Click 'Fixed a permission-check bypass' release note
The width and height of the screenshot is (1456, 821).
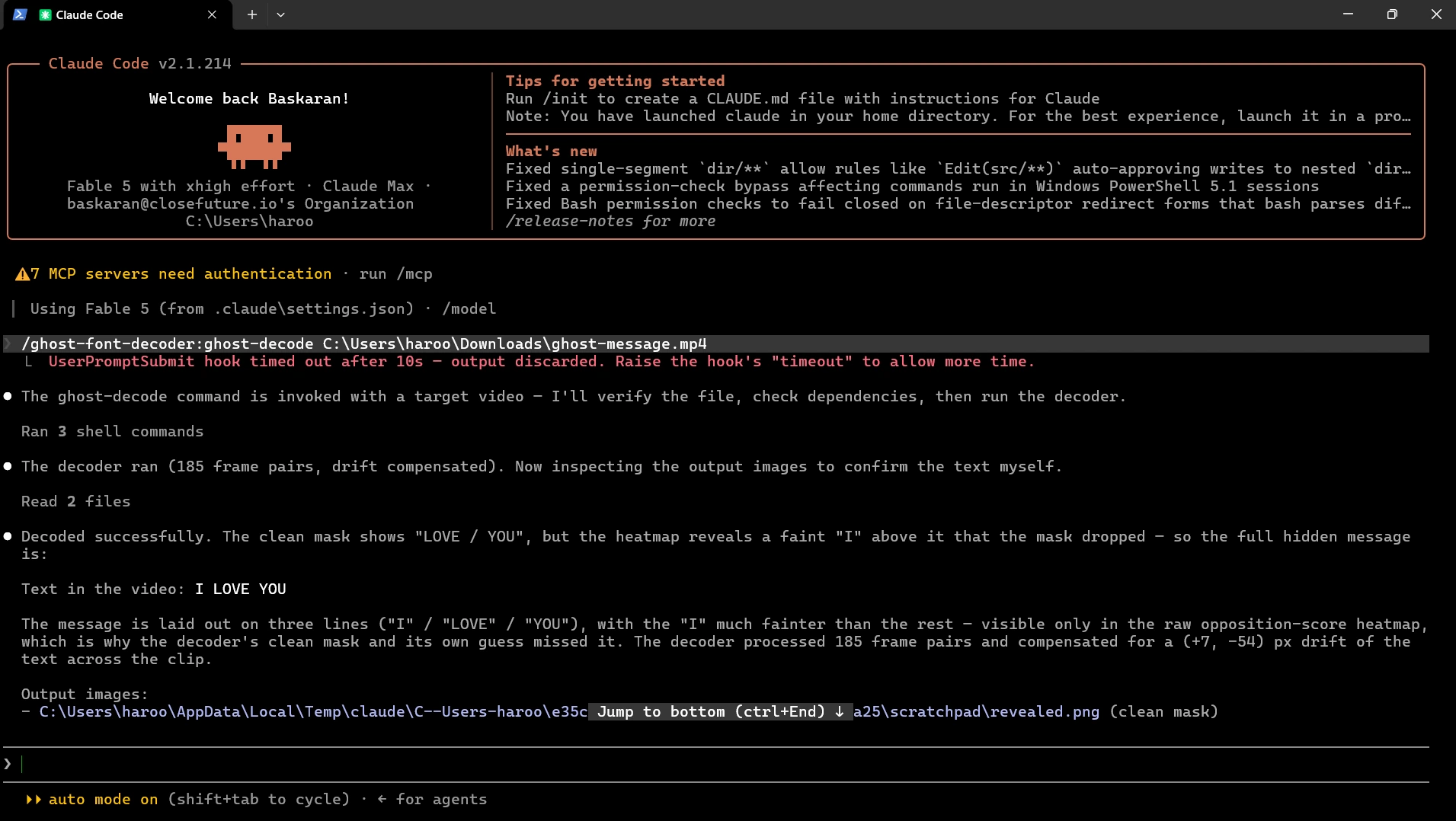click(912, 186)
